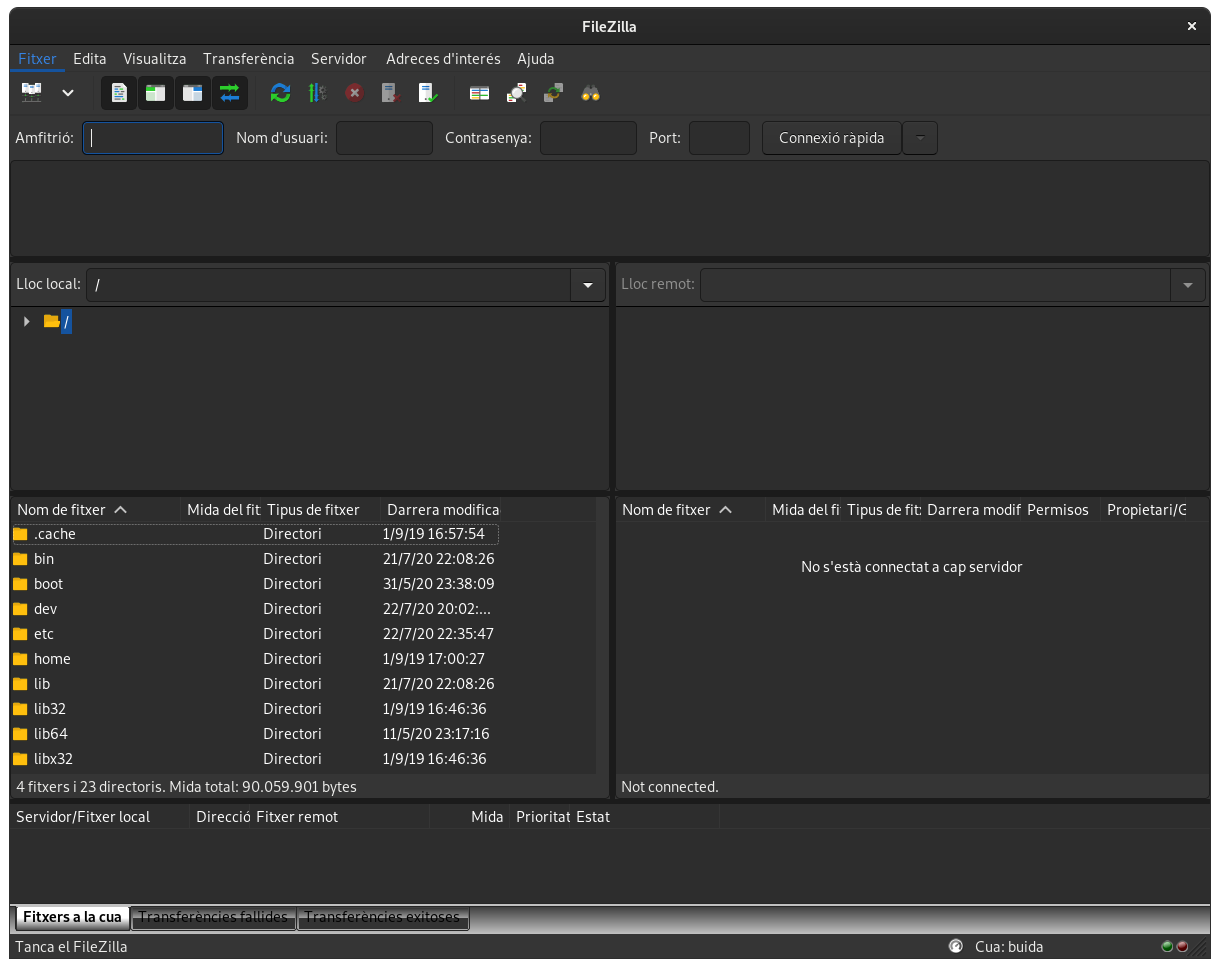Image resolution: width=1220 pixels, height=968 pixels.
Task: Open the Site Manager icon
Action: (32, 93)
